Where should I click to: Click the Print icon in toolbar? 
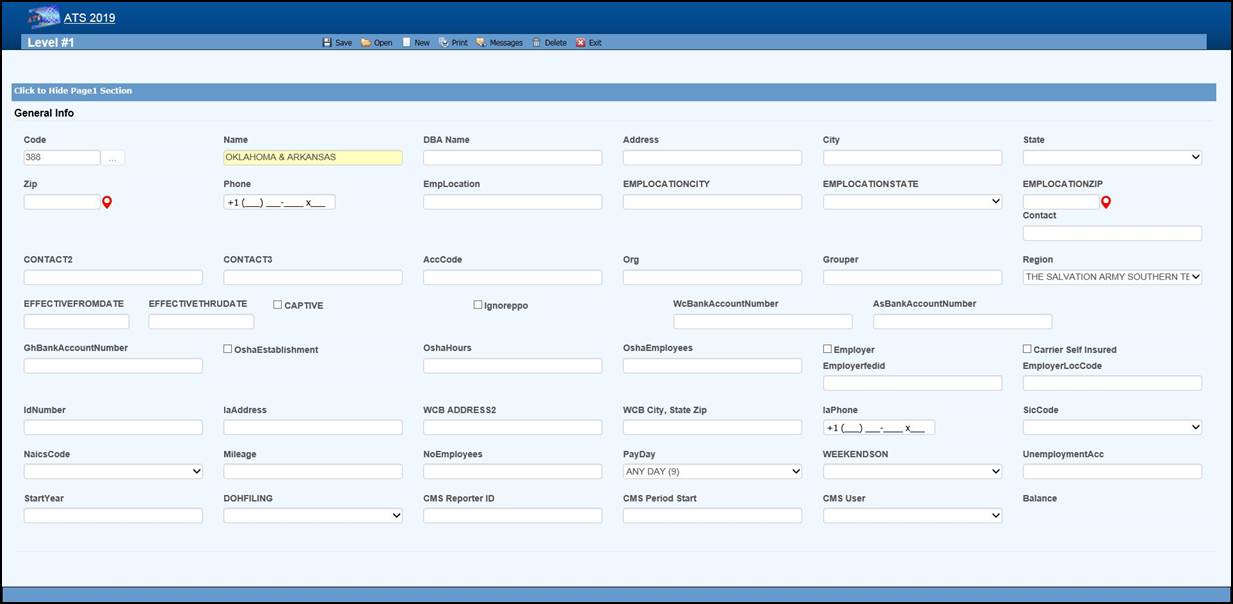coord(444,43)
